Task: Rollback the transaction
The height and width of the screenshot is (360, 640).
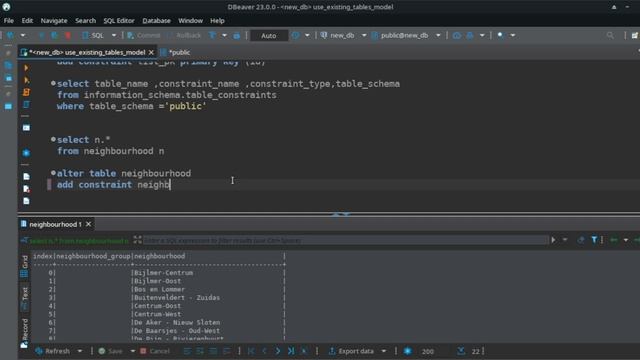Action: [184, 36]
